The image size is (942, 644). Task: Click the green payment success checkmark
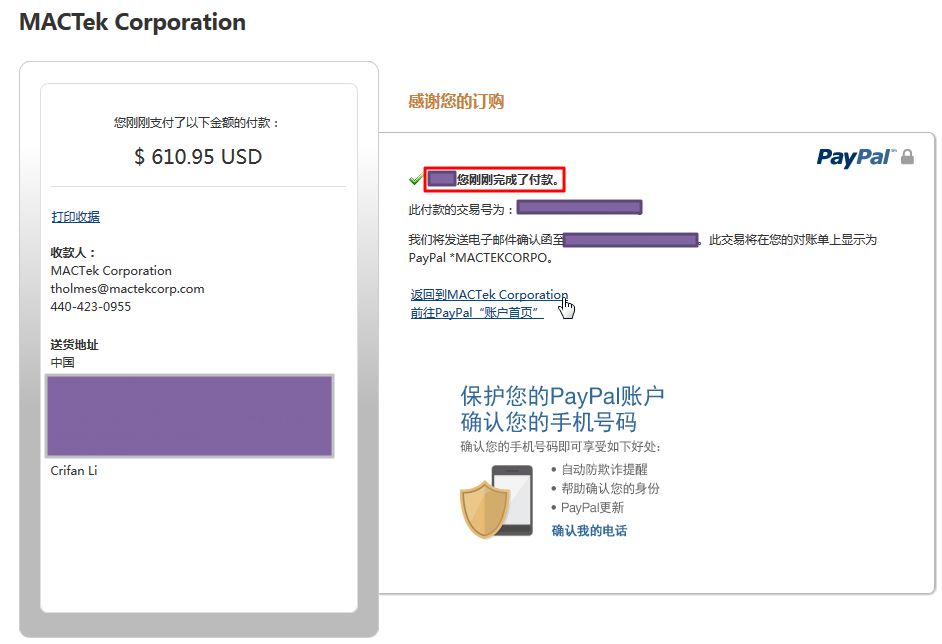pos(416,179)
